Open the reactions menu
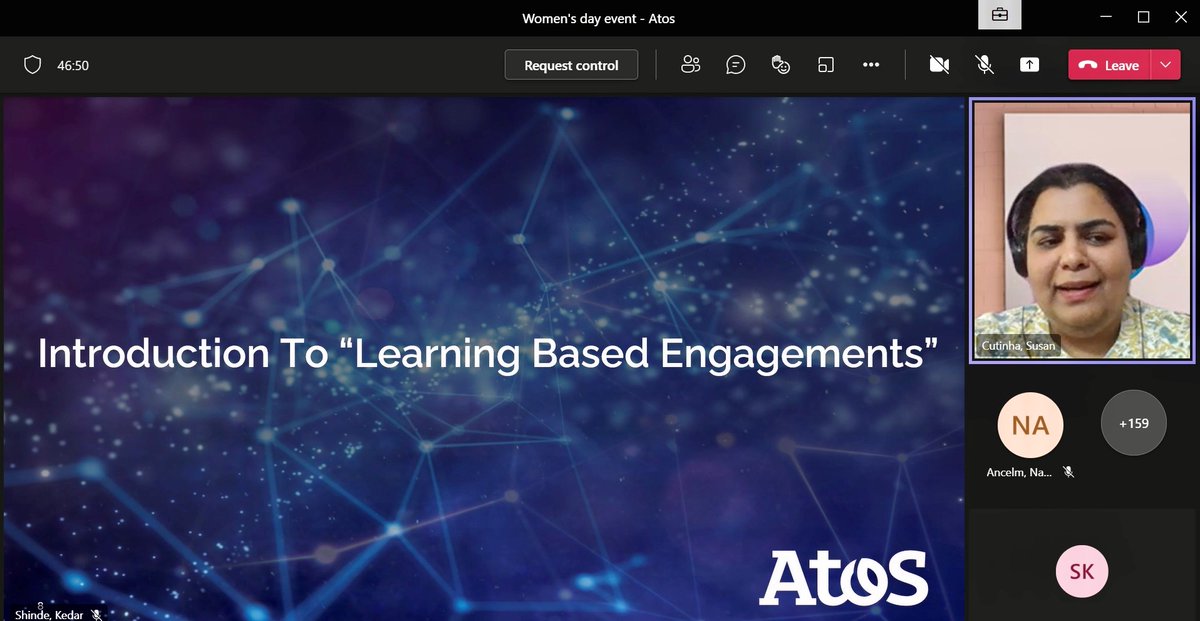The image size is (1200, 621). pos(781,65)
